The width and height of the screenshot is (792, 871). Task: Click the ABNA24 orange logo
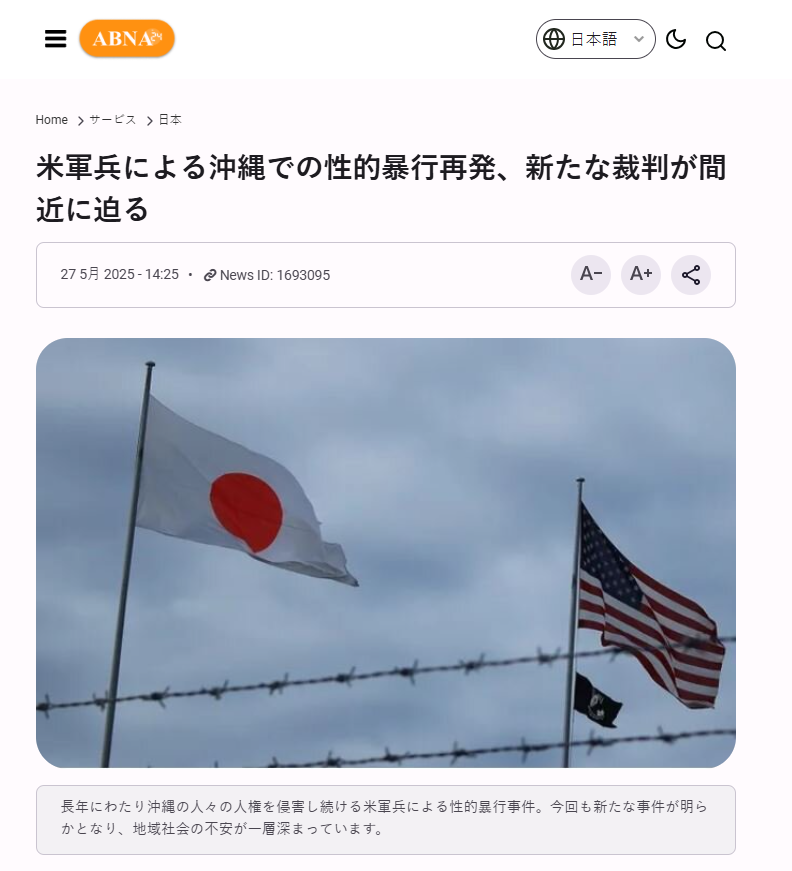tap(127, 38)
